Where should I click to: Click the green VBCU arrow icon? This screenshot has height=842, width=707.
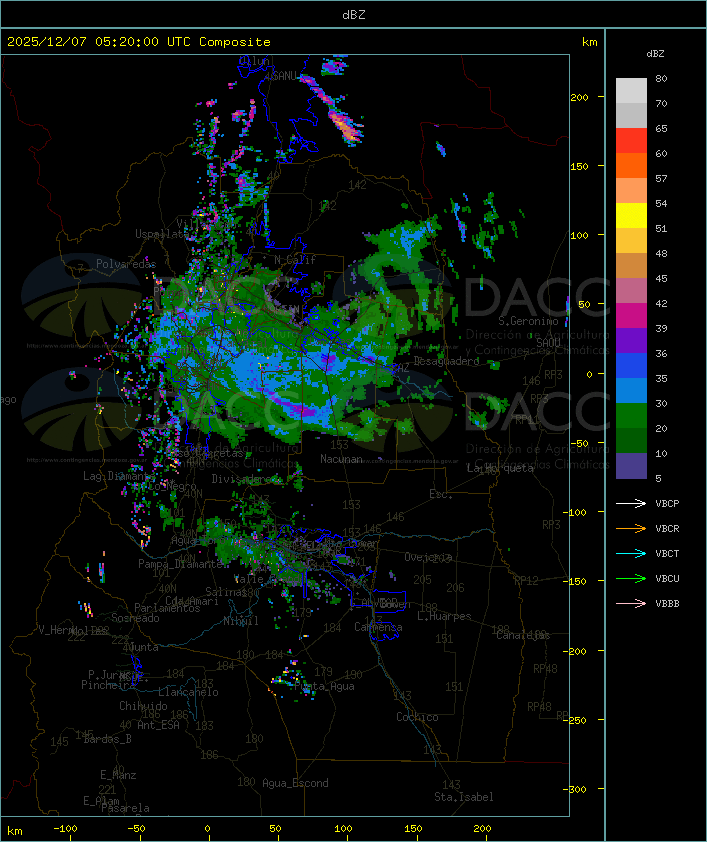[631, 578]
